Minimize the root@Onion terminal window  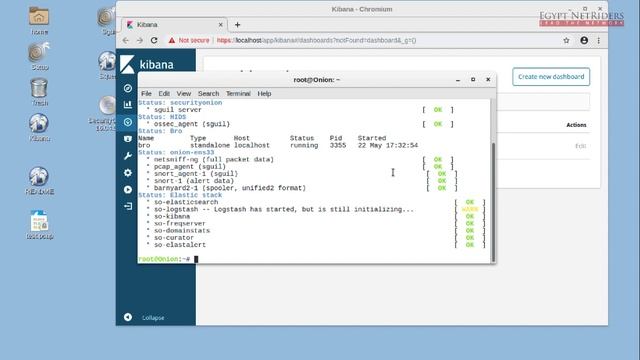tap(458, 80)
